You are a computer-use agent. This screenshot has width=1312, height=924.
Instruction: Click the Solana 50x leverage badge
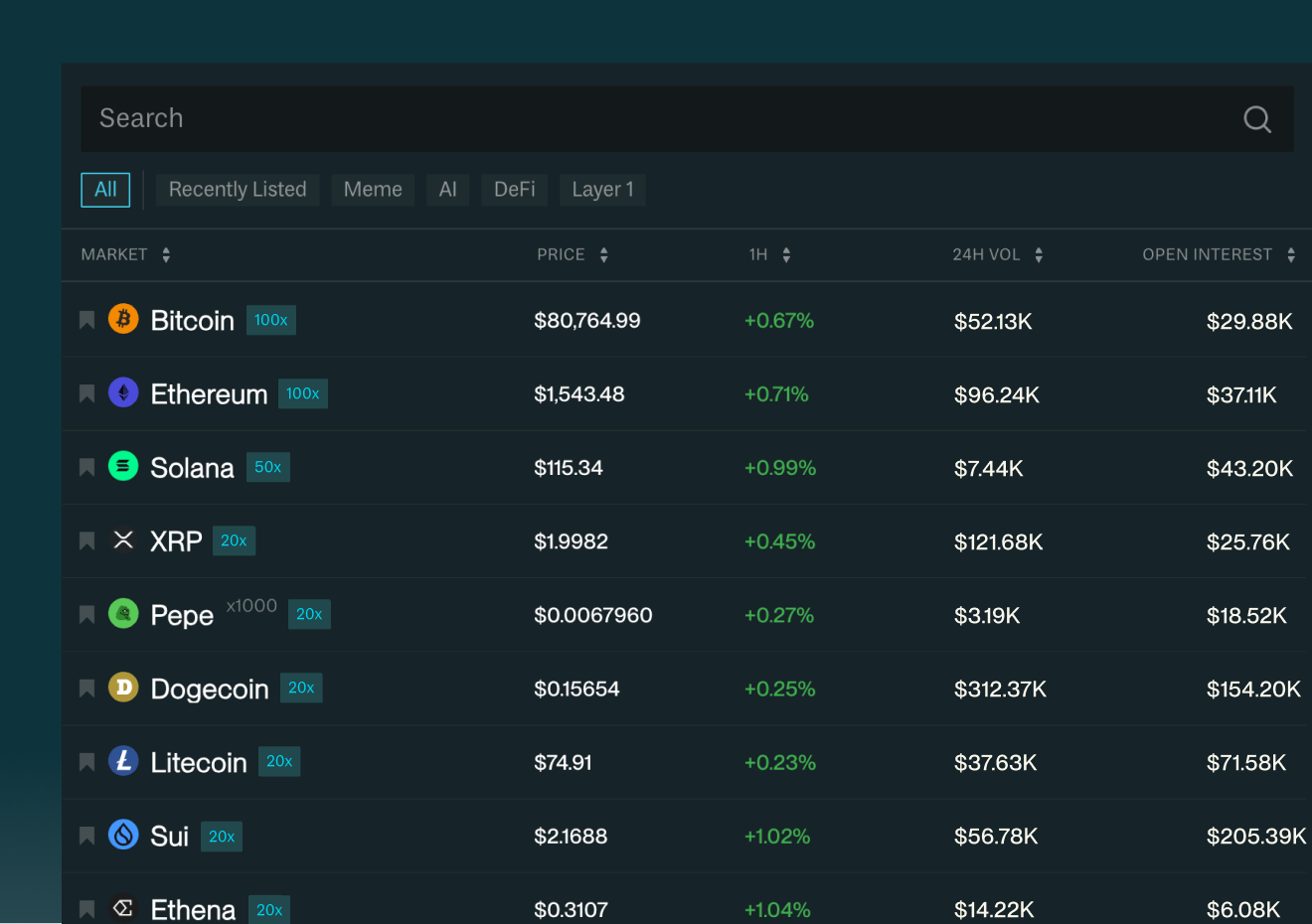click(267, 467)
